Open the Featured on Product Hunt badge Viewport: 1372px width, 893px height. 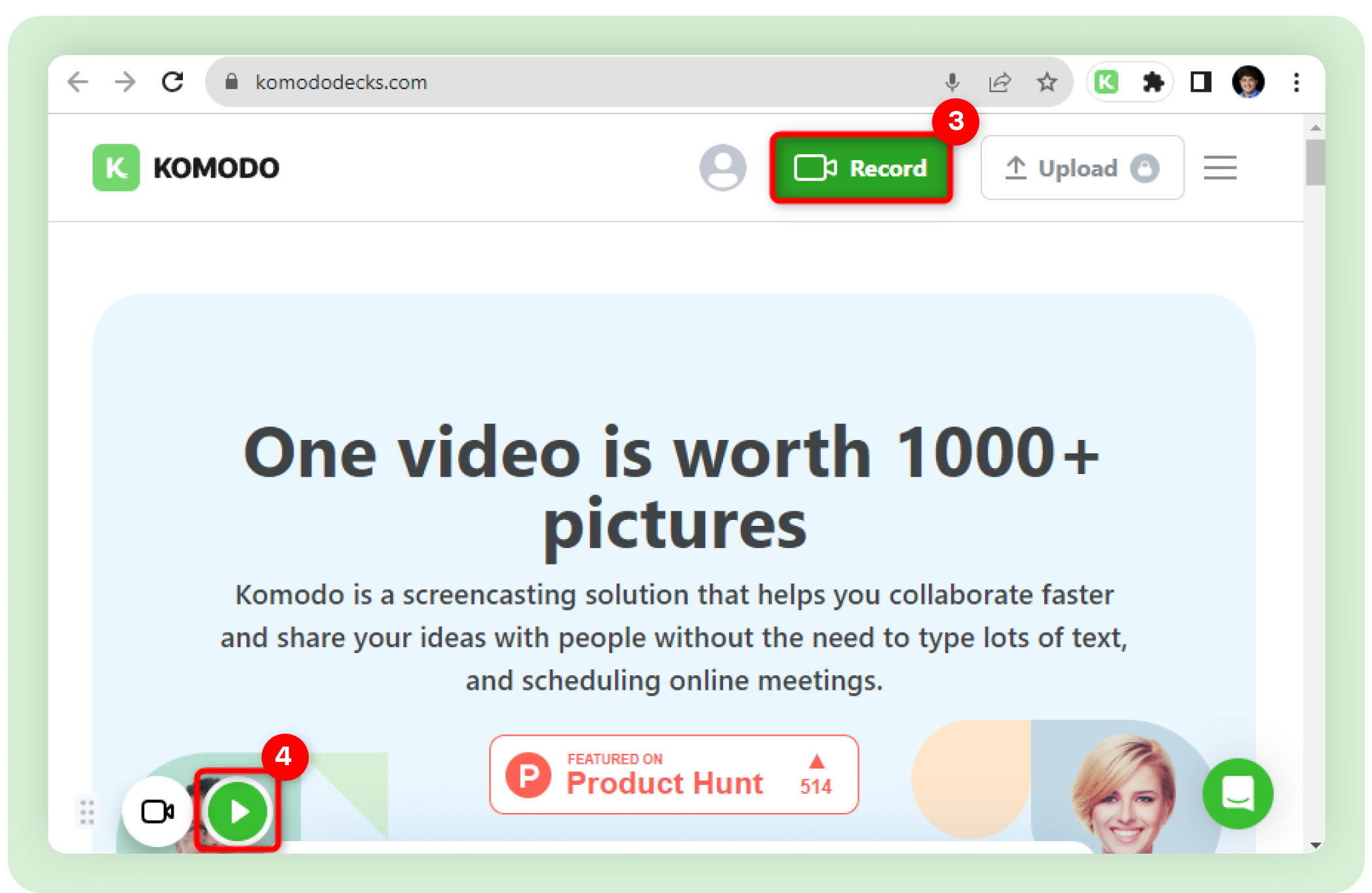pos(674,774)
